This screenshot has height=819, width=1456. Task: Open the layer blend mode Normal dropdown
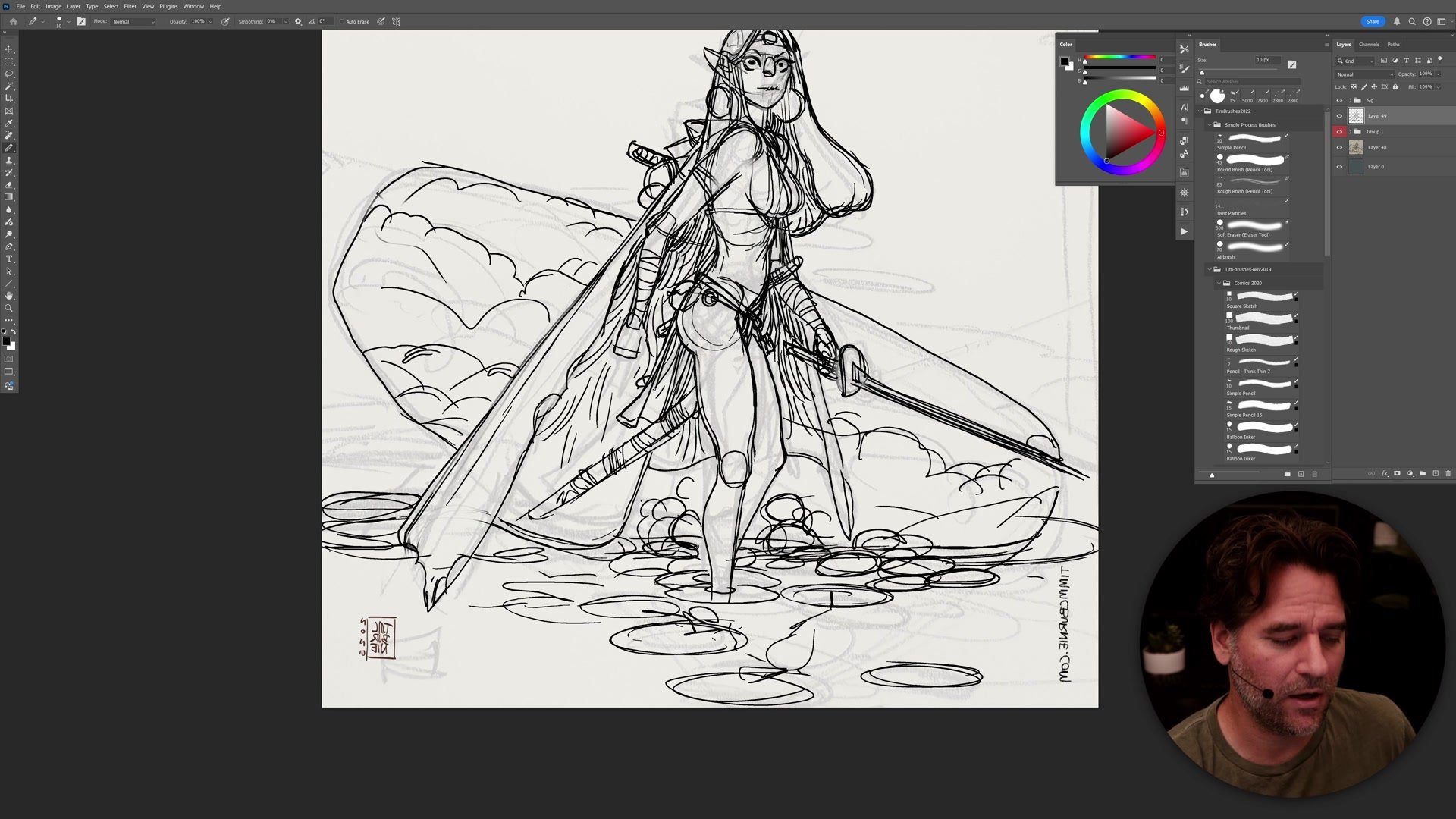pyautogui.click(x=1363, y=74)
